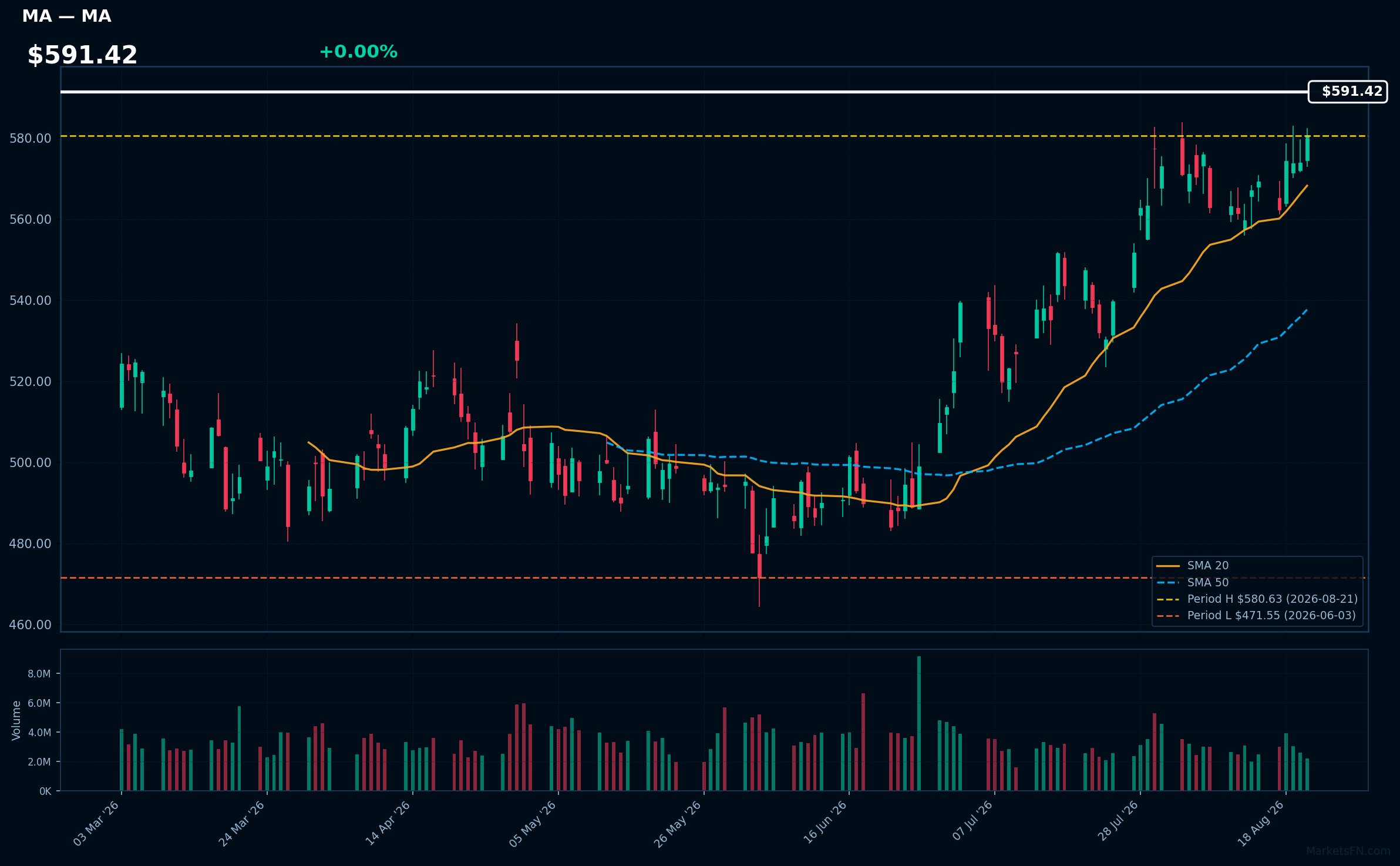Click the 540.00 price axis label
Image resolution: width=1400 pixels, height=866 pixels.
click(x=31, y=300)
